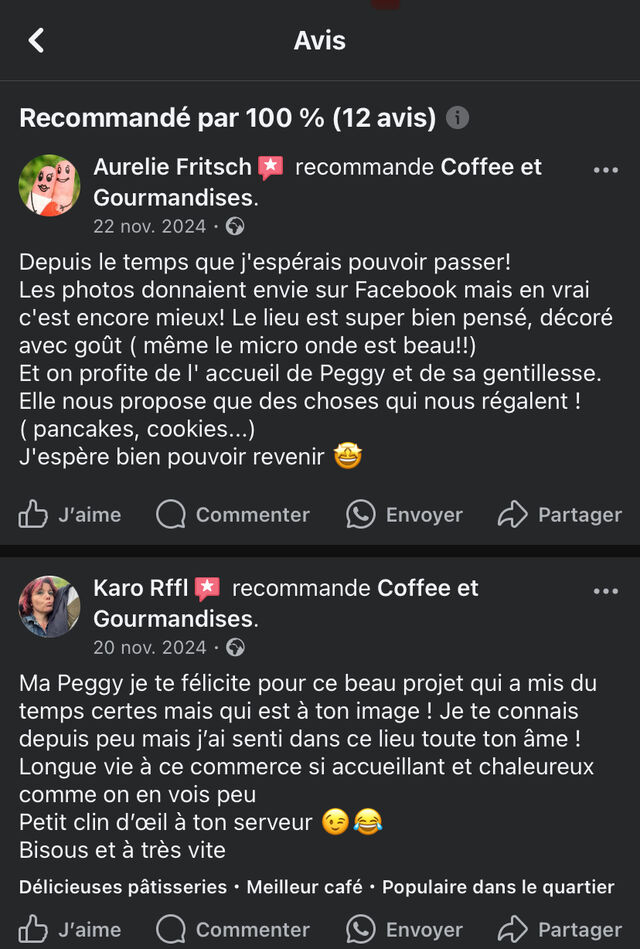The image size is (640, 949).
Task: Comment on Karo Rffl's review
Action: point(233,929)
